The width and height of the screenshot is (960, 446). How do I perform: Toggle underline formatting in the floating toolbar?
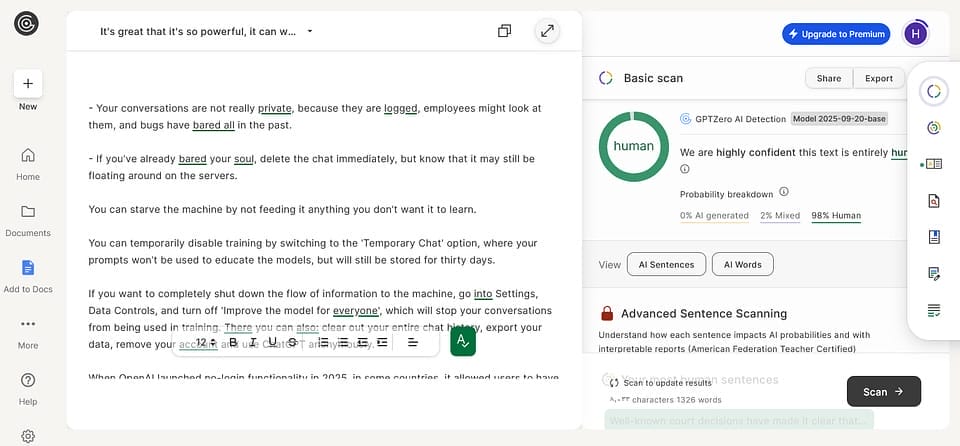point(272,342)
